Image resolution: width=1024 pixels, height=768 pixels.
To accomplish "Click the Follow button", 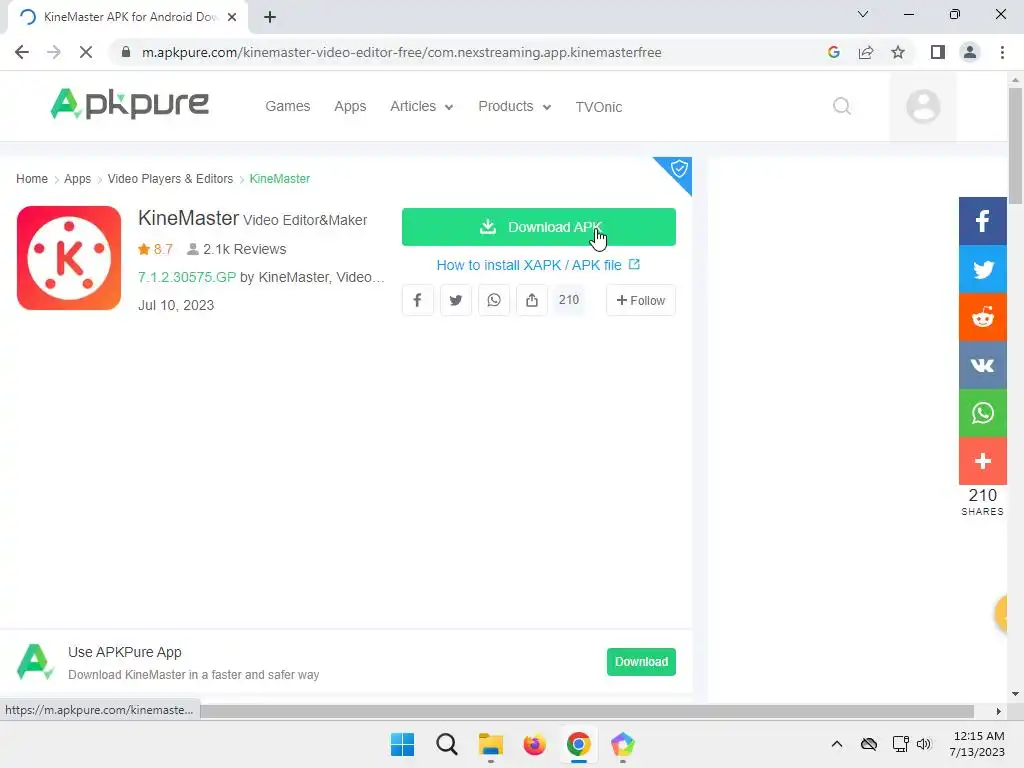I will (x=641, y=300).
